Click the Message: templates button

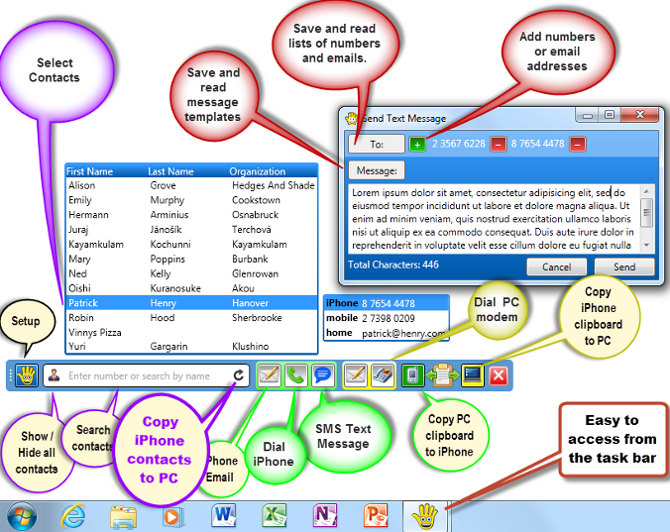[376, 170]
